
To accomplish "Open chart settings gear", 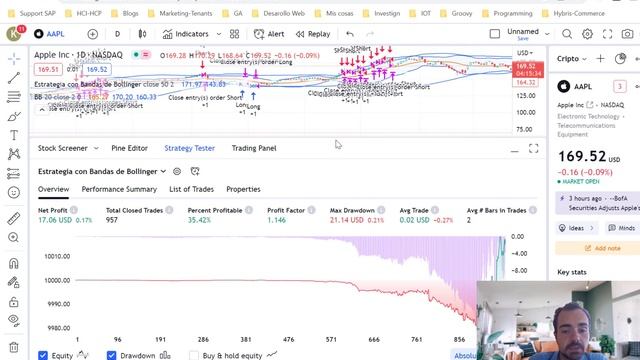I will (587, 34).
